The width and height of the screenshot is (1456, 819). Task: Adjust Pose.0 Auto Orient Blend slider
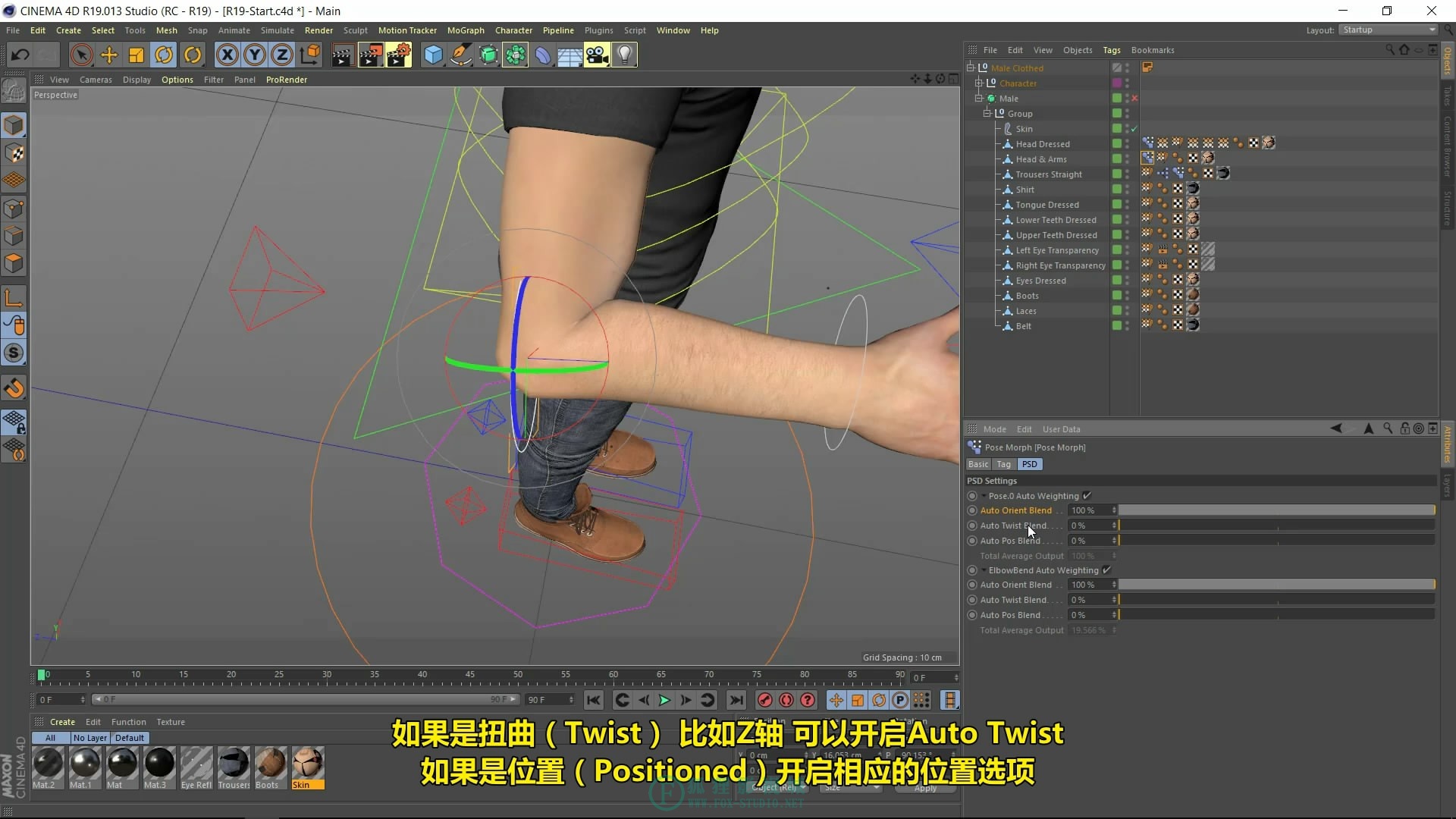[1276, 510]
